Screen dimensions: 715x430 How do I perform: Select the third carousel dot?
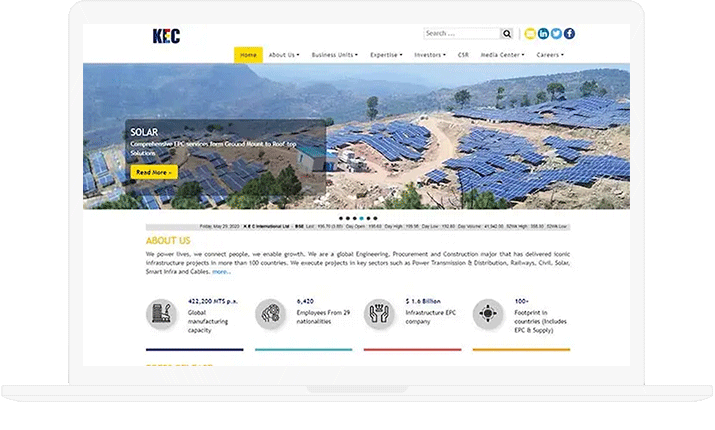pos(354,218)
